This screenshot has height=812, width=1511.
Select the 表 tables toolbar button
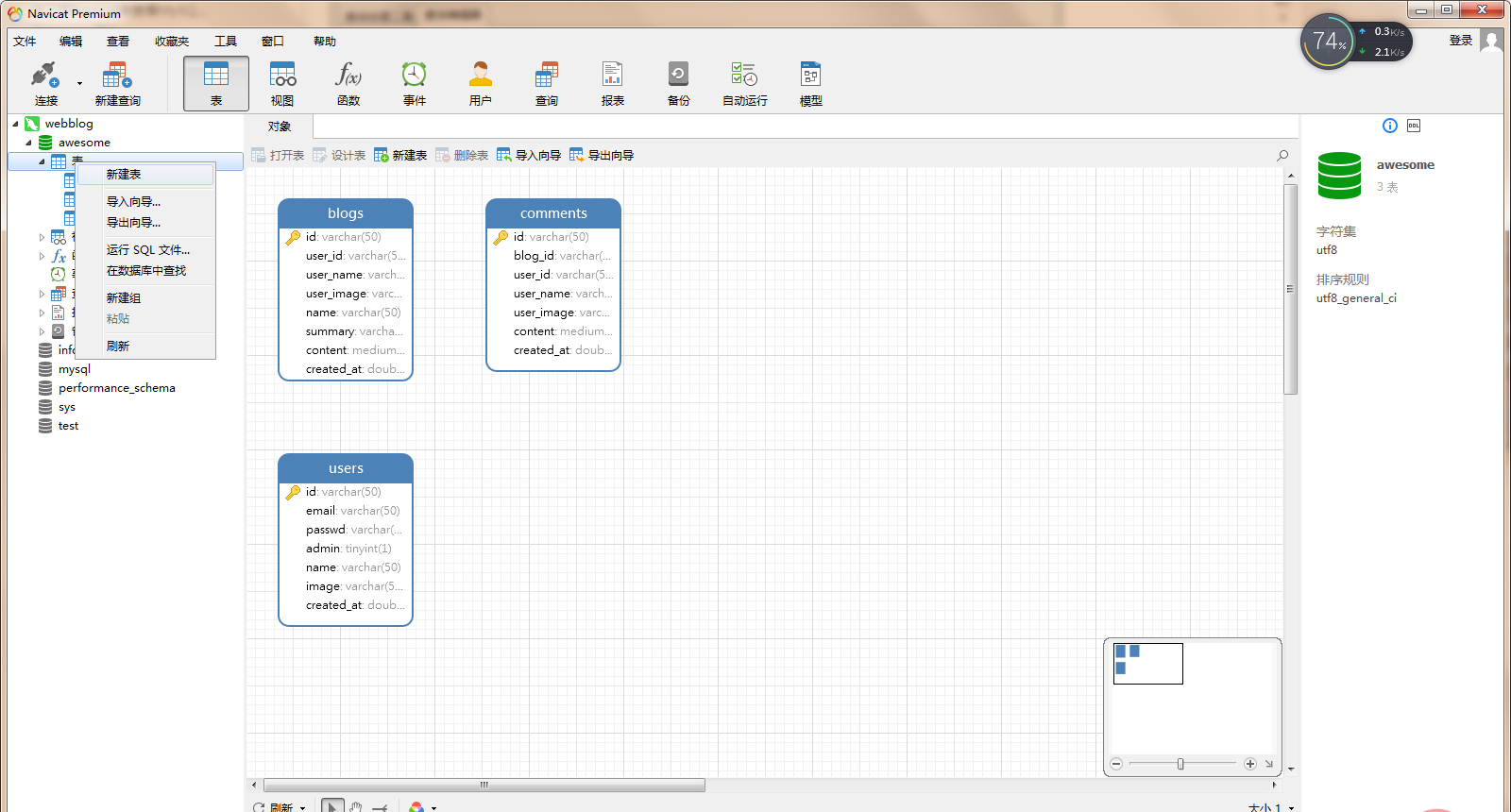[216, 83]
